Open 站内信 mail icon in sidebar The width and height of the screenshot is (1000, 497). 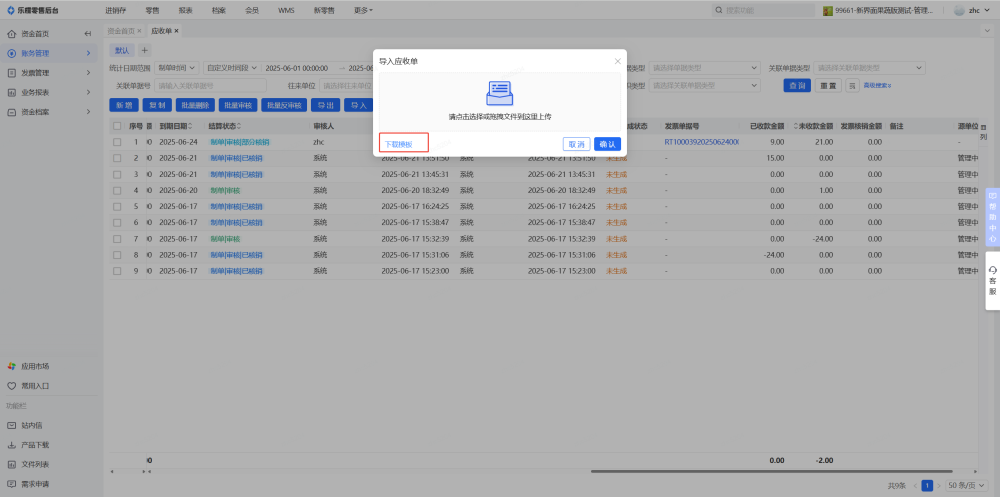click(x=12, y=425)
